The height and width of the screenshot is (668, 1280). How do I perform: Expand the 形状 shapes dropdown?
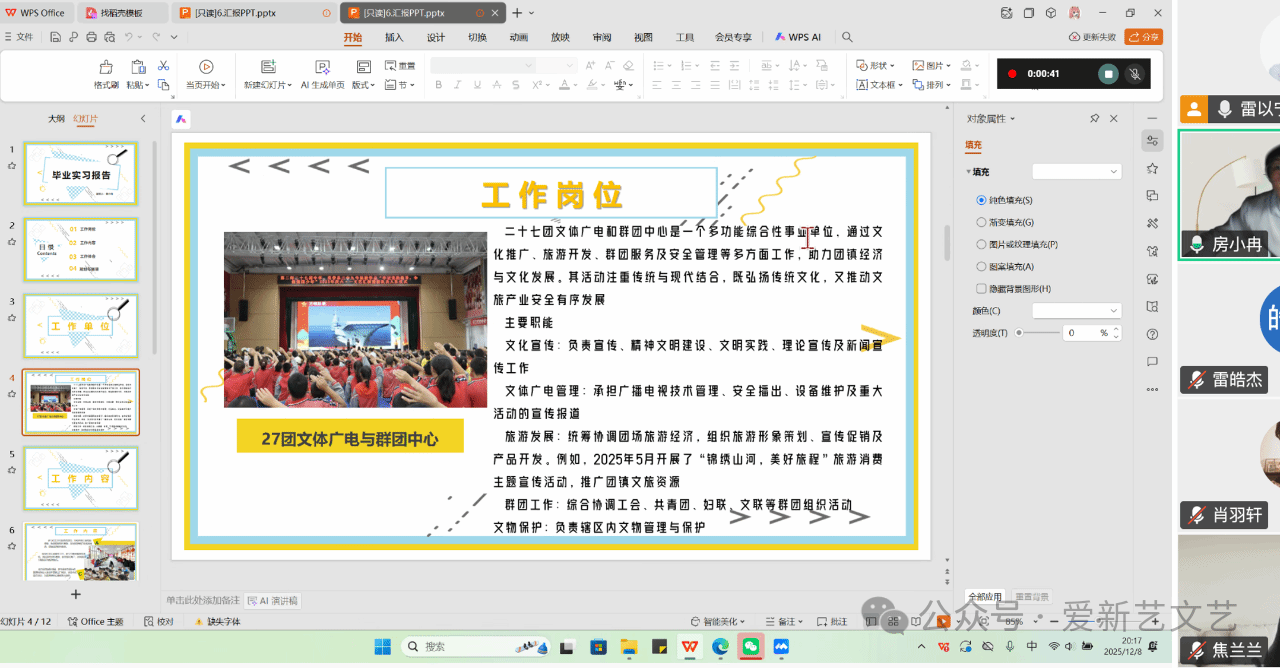pyautogui.click(x=877, y=66)
